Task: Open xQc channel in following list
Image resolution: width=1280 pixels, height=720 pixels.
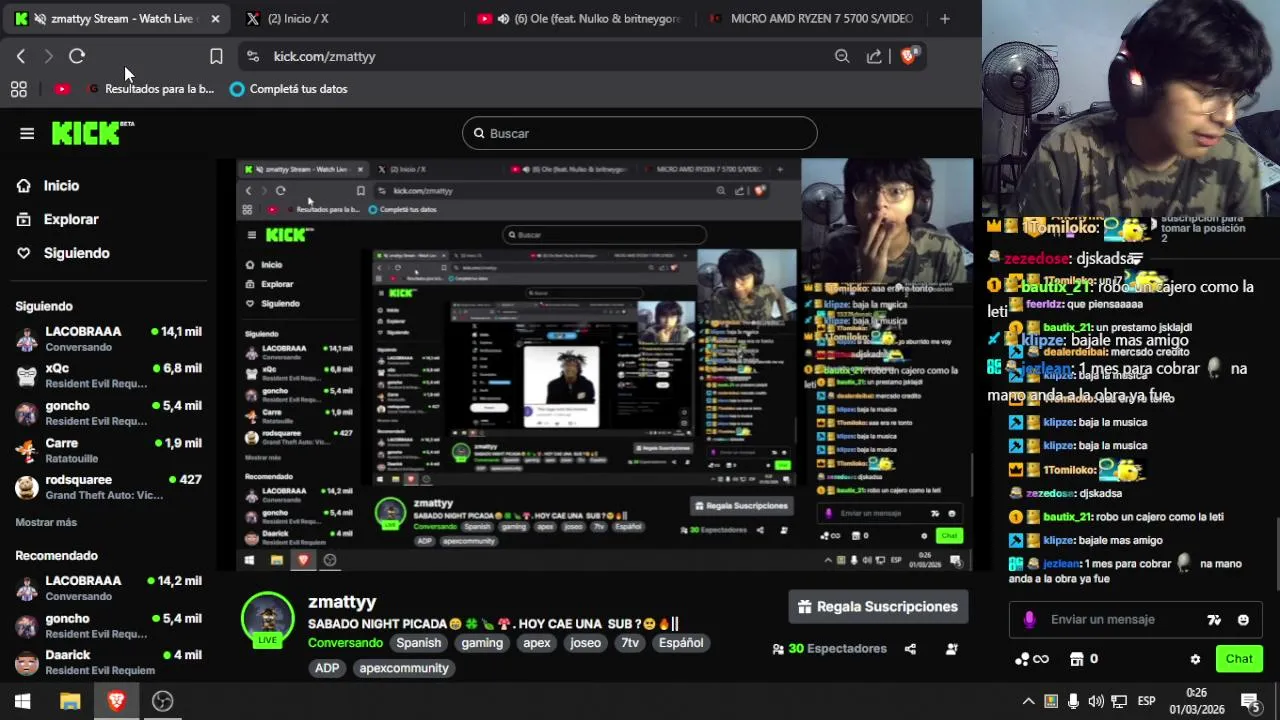Action: 108,375
